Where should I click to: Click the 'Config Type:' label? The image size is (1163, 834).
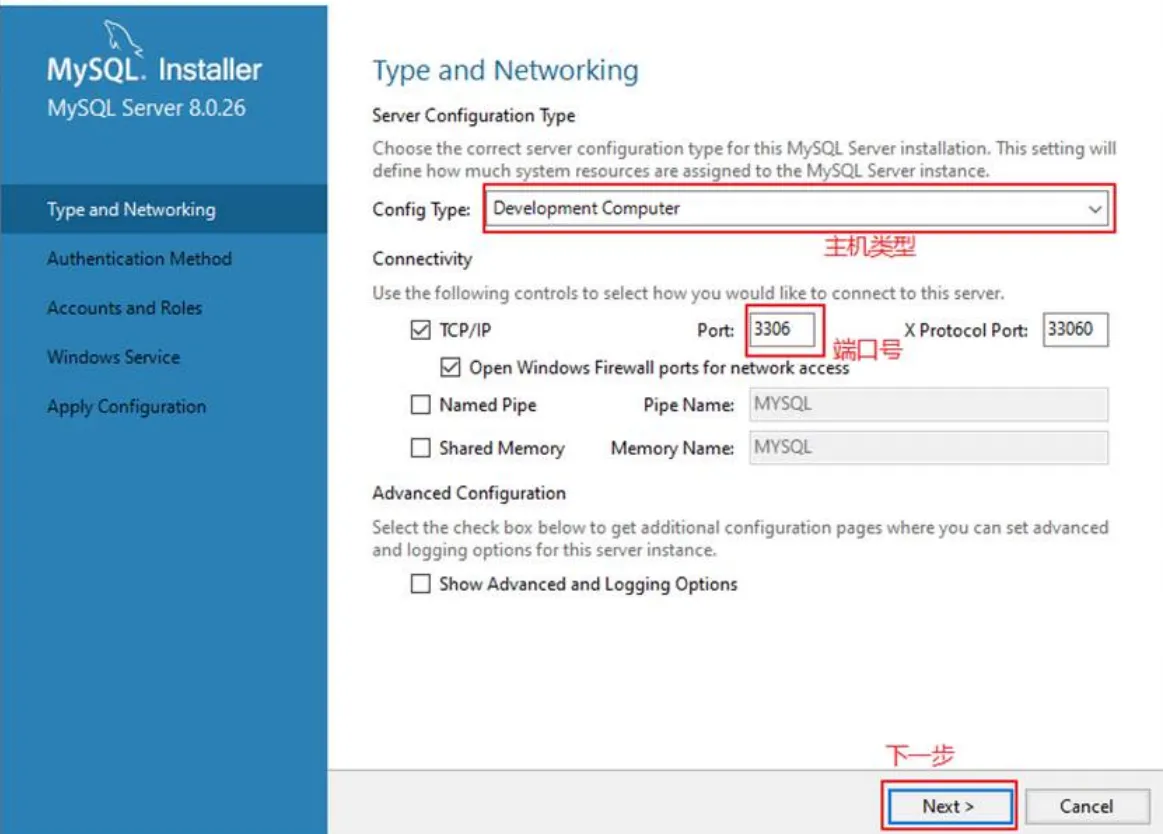[421, 210]
